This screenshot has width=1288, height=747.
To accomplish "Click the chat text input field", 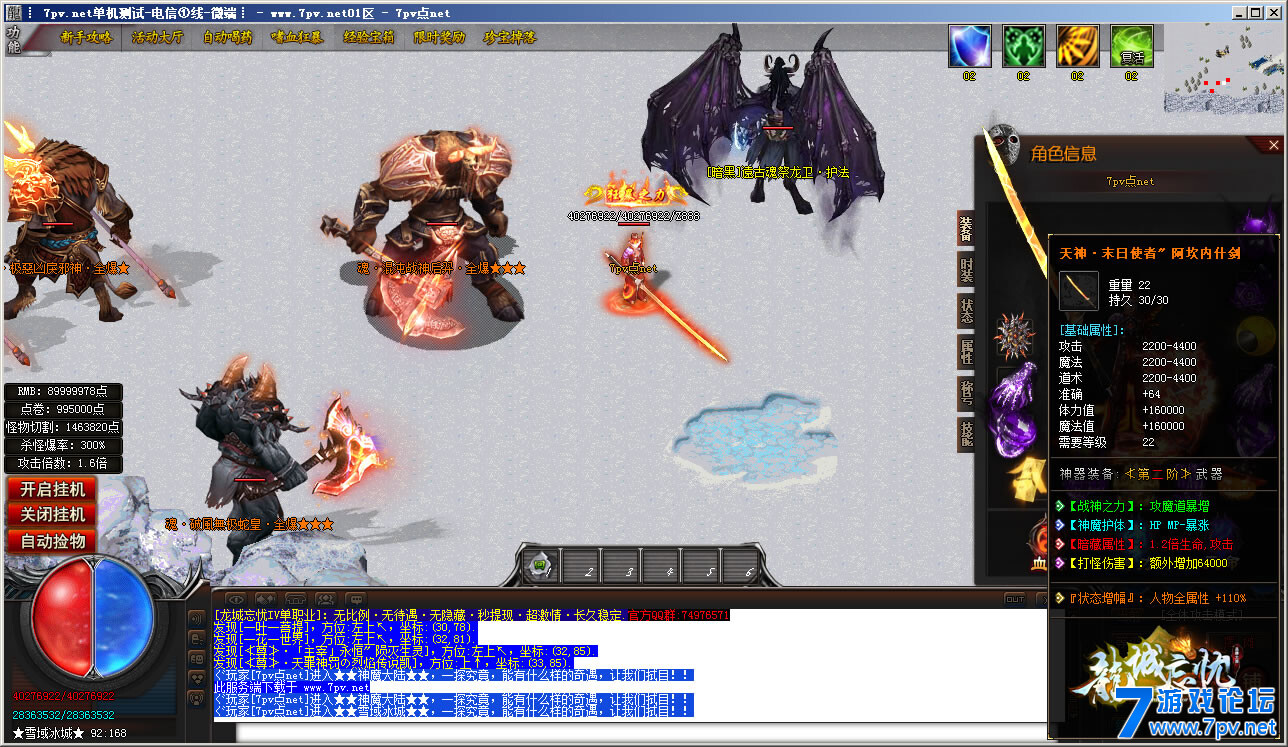I will pos(640,732).
